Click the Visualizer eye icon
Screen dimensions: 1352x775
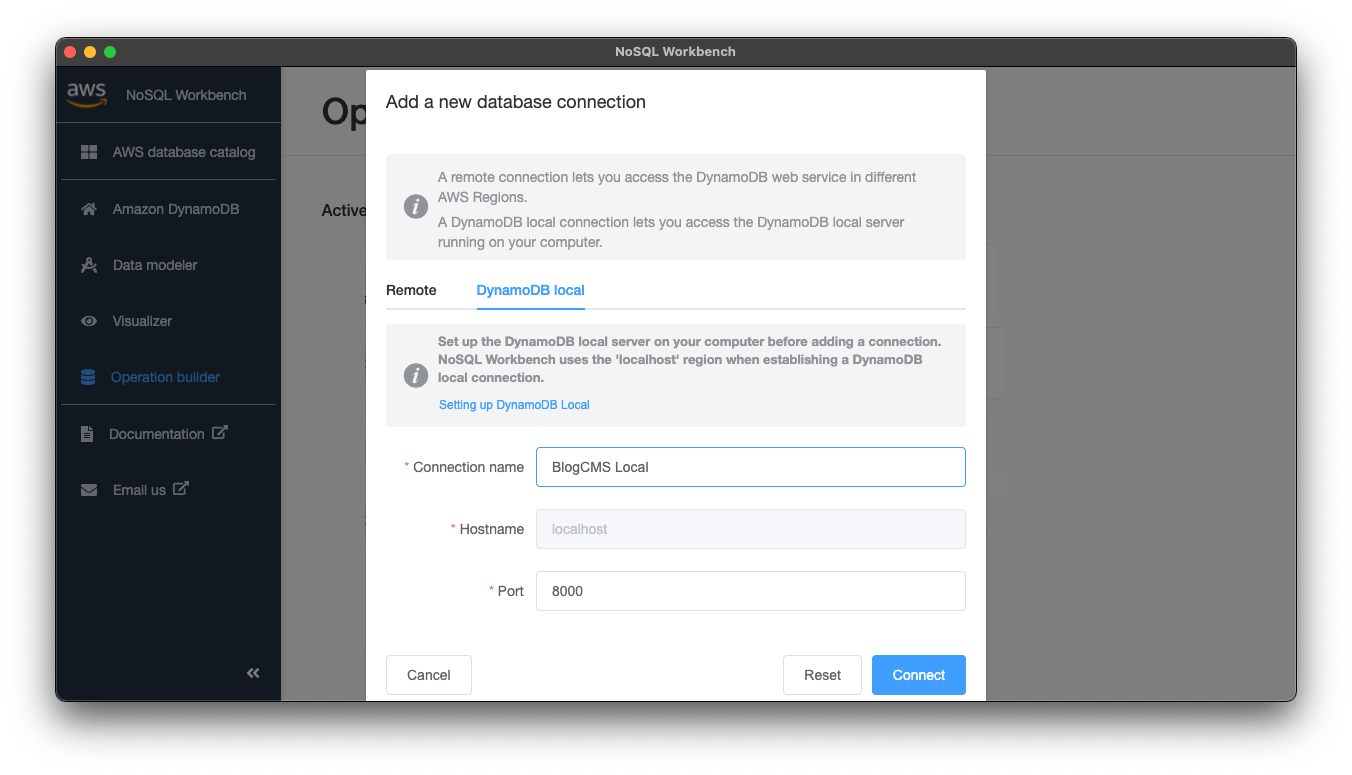pyautogui.click(x=89, y=321)
